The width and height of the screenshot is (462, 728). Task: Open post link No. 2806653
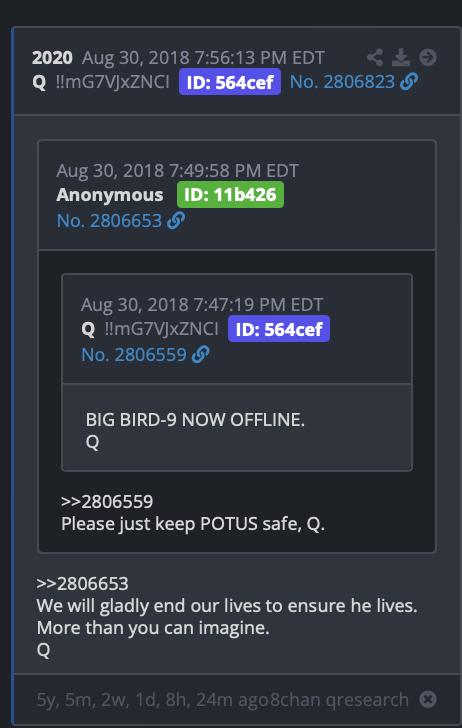click(109, 221)
